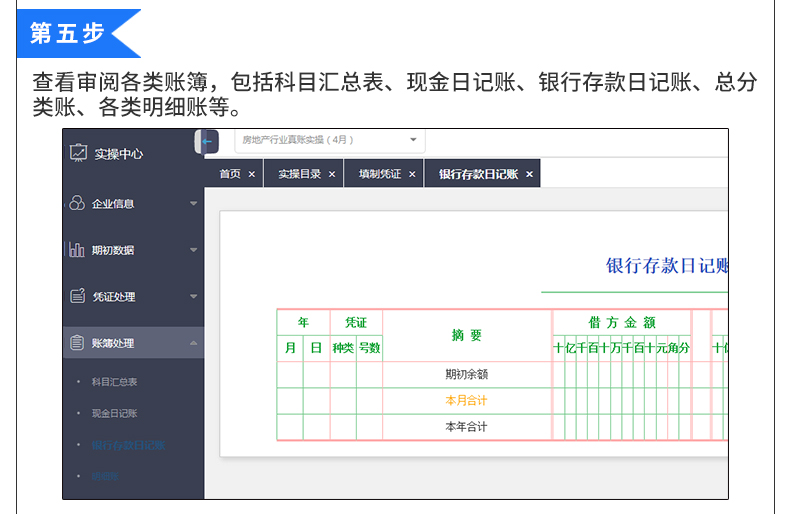Viewport: 790px width, 514px height.
Task: Close the 银行存款日记账 tab
Action: [529, 174]
